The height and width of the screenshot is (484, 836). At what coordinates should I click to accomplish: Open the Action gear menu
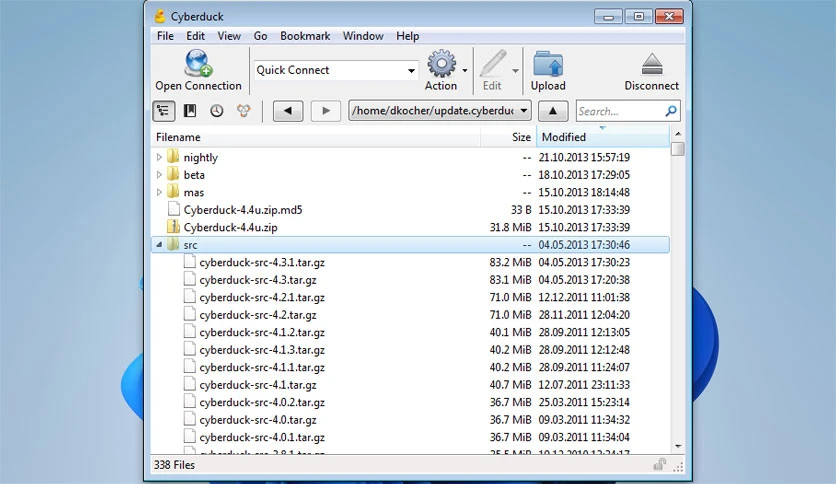441,64
